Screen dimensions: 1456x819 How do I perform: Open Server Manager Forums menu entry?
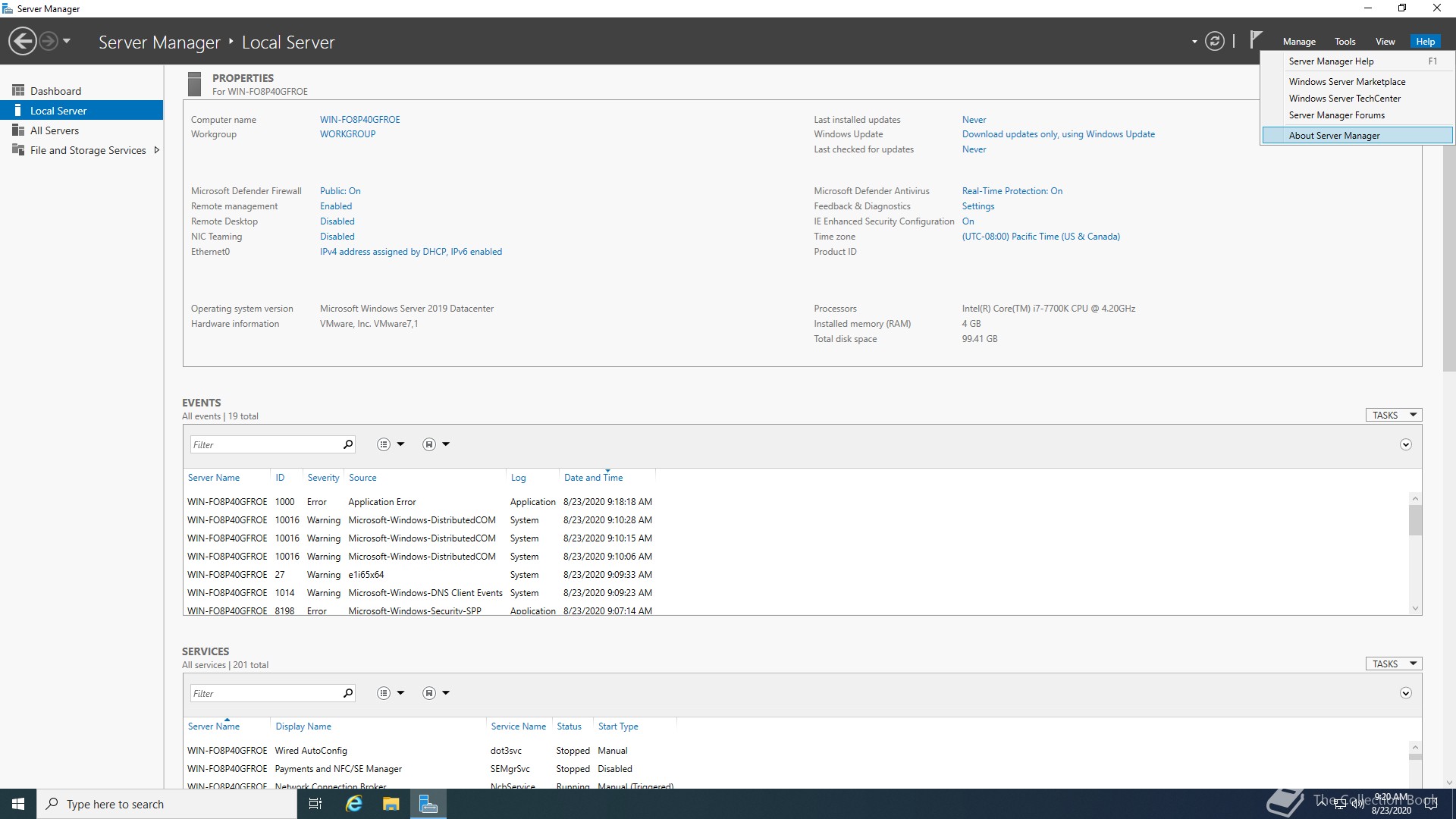pyautogui.click(x=1357, y=115)
